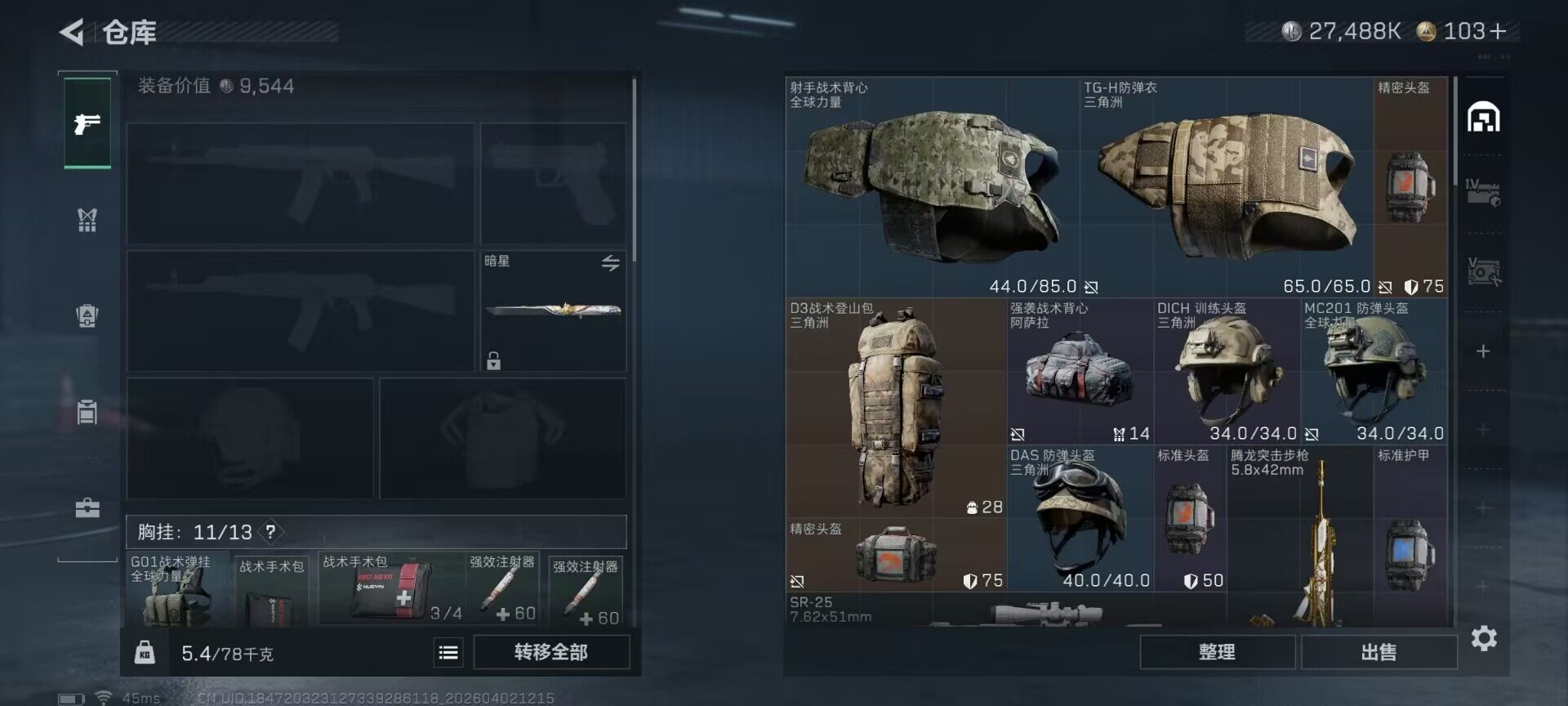
Task: Expand the currency plus next to 103
Action: pos(1498,31)
